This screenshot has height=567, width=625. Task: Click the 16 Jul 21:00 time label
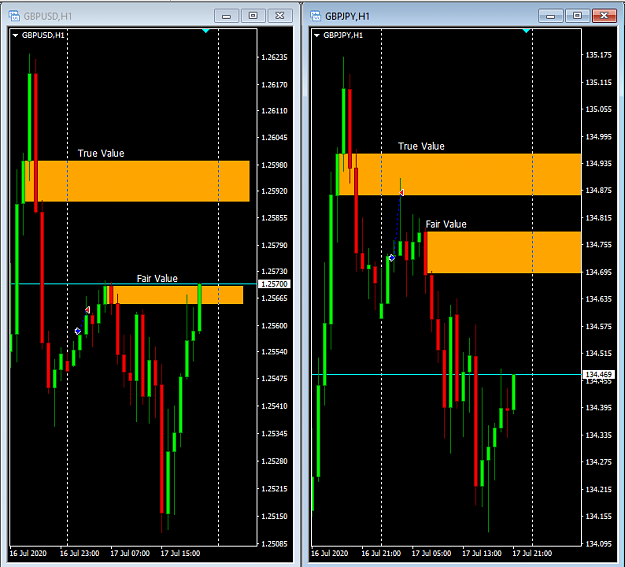(x=381, y=553)
